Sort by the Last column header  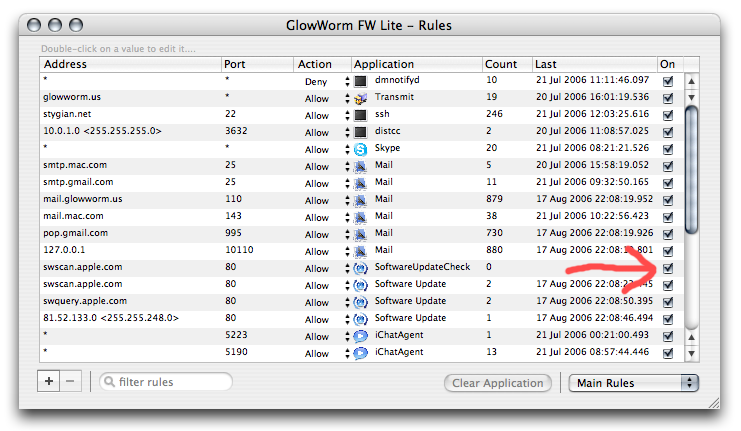click(x=595, y=64)
